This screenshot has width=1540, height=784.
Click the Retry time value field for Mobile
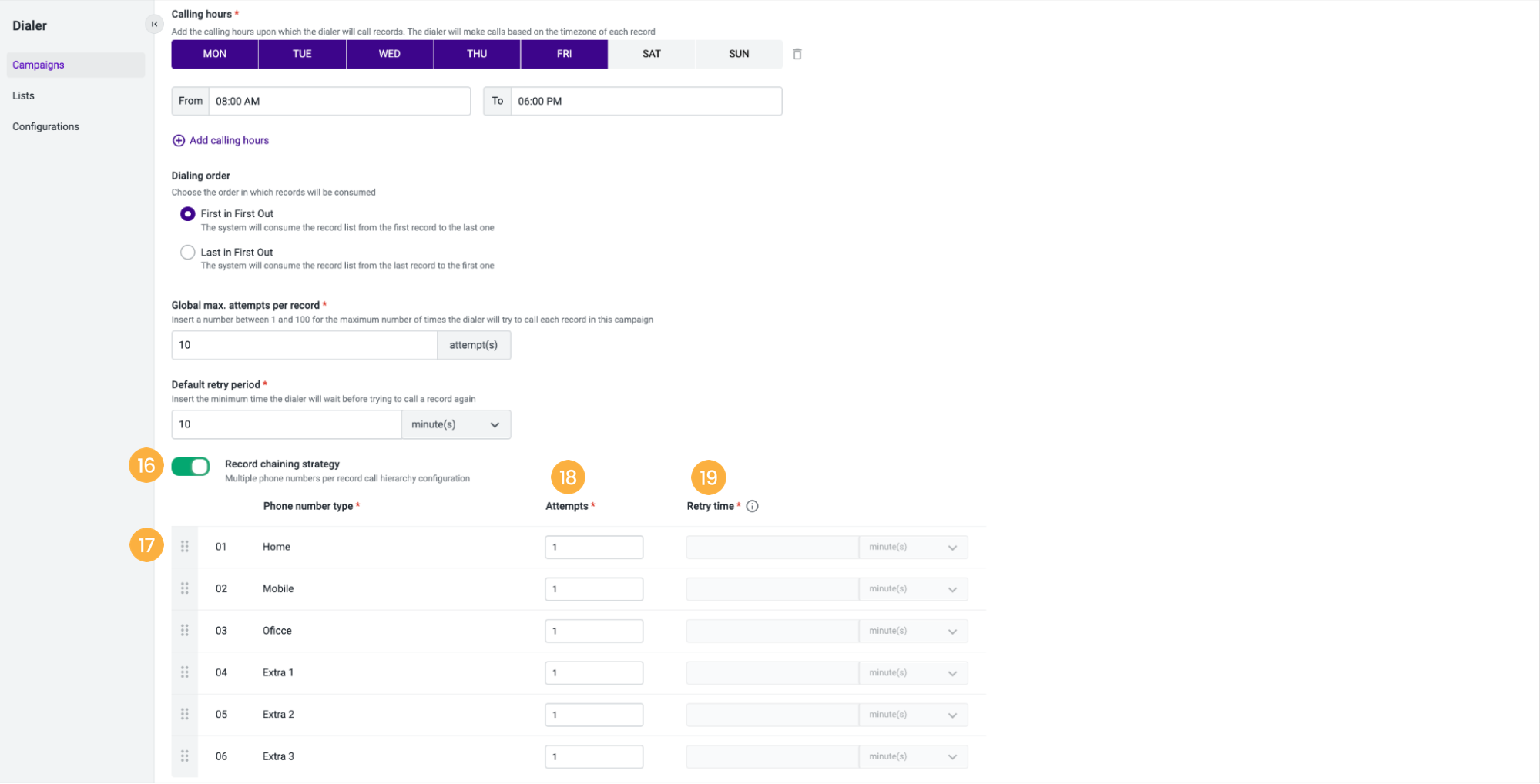pos(773,589)
